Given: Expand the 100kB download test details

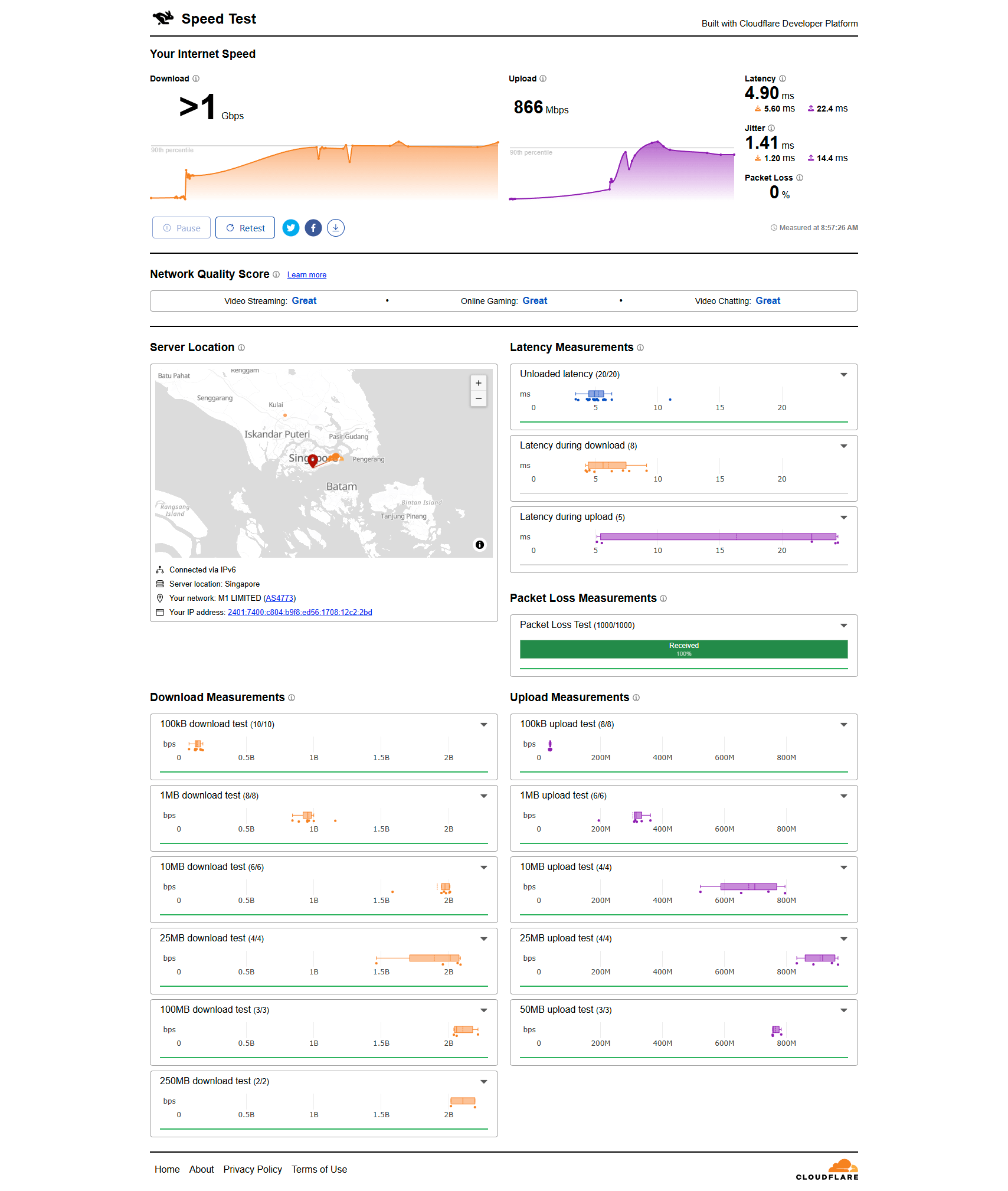Looking at the screenshot, I should coord(483,725).
